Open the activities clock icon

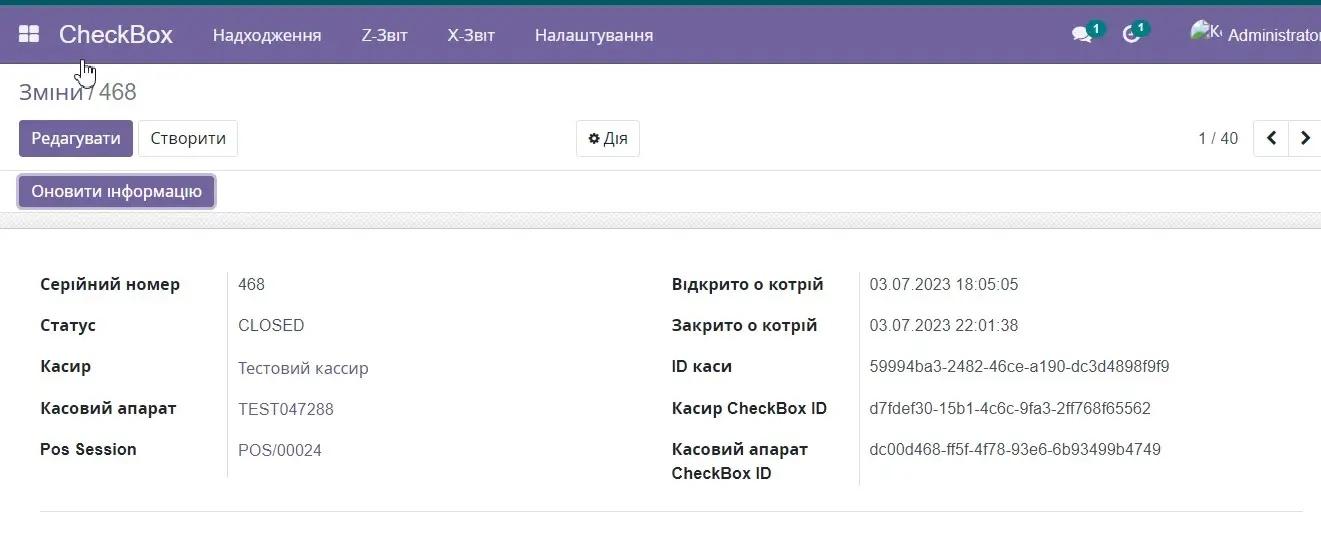(1131, 35)
